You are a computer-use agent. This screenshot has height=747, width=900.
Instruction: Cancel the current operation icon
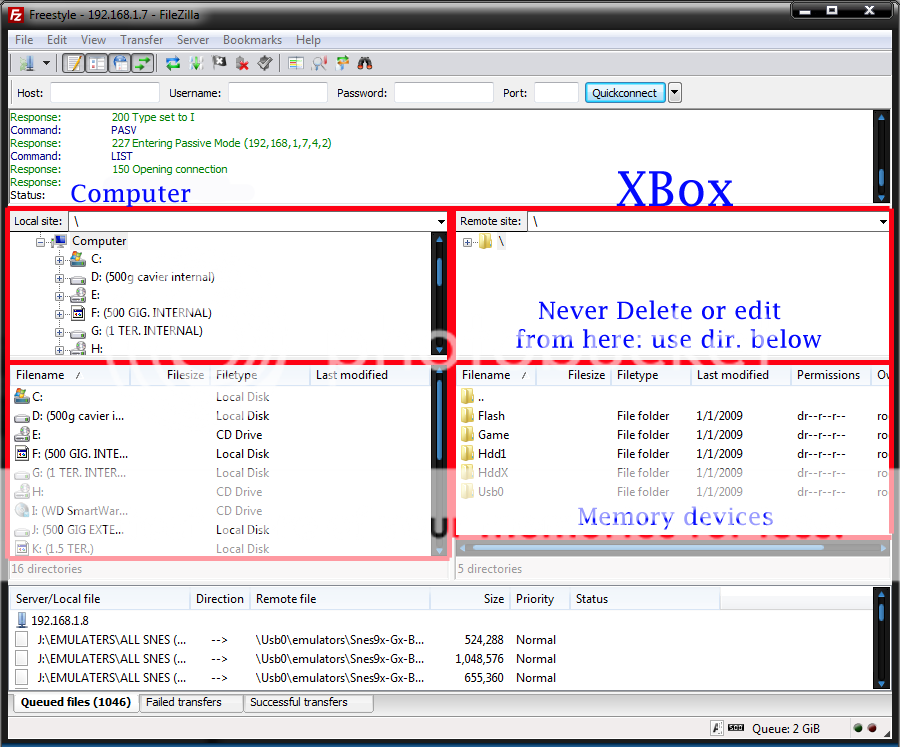click(x=219, y=63)
